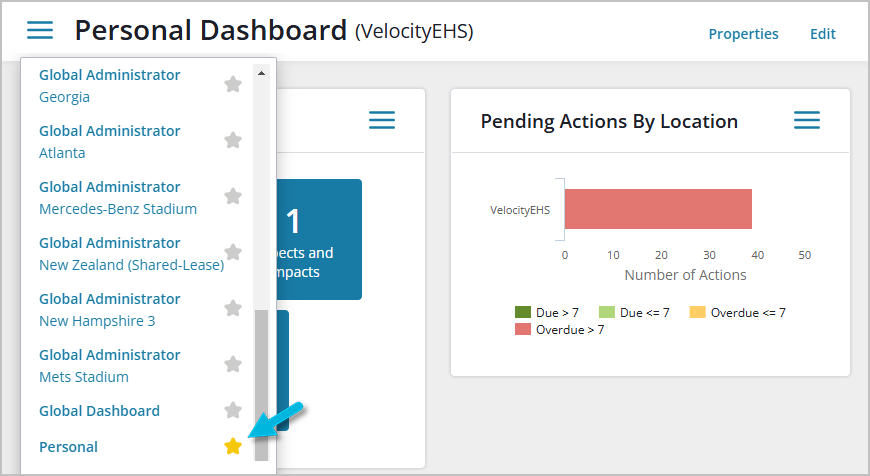Click the Due > 7 green legend swatch

tap(522, 312)
